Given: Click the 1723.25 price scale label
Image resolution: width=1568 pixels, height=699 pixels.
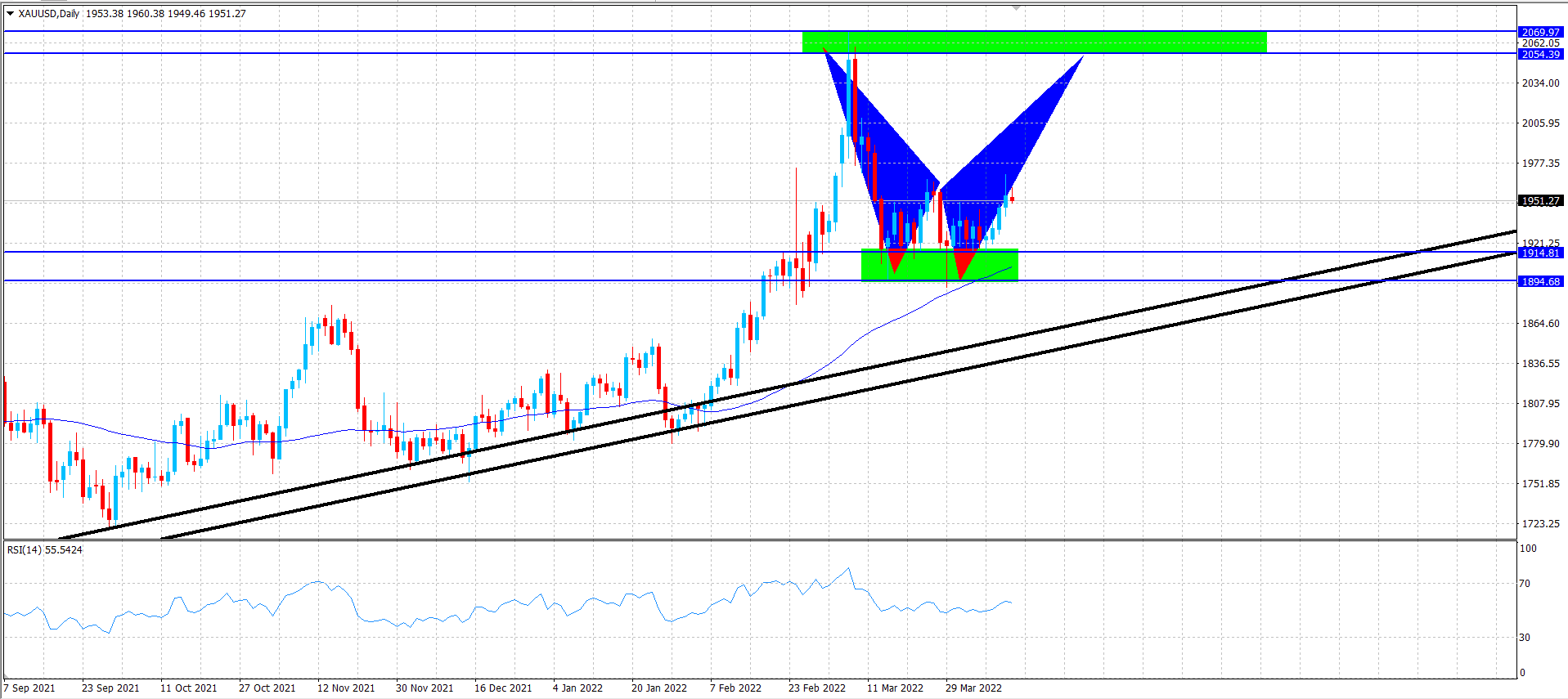Looking at the screenshot, I should [x=1540, y=523].
